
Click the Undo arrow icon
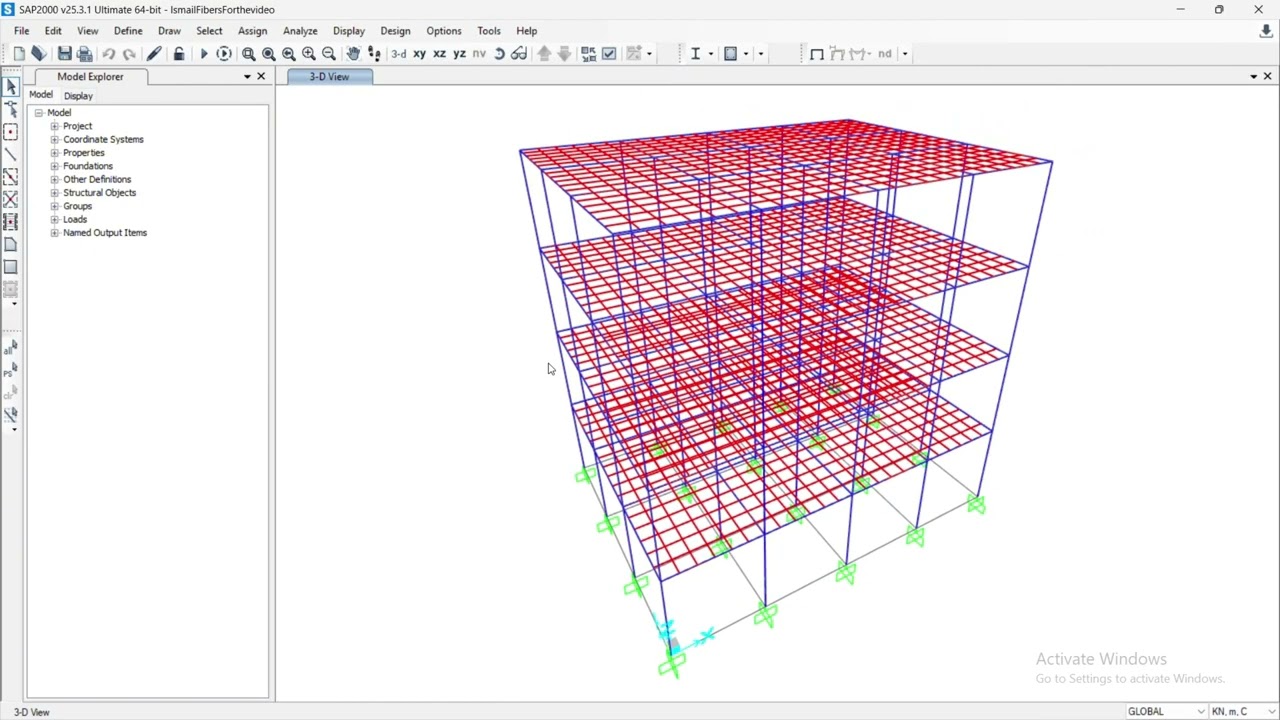click(109, 54)
